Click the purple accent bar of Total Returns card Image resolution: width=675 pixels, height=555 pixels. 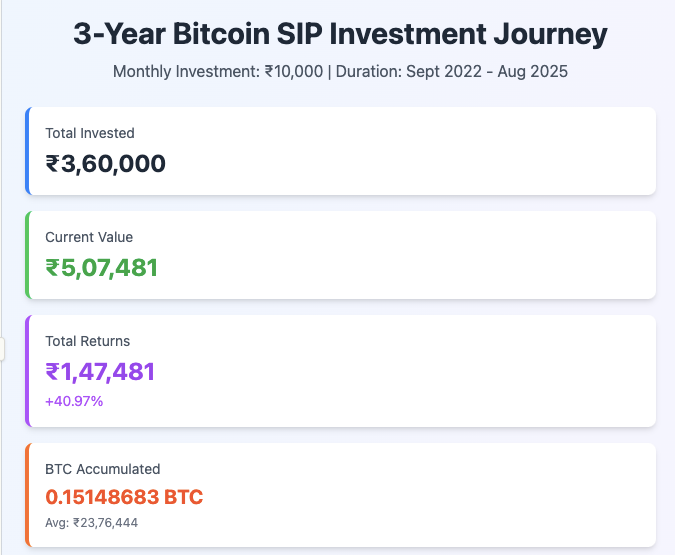[x=27, y=371]
